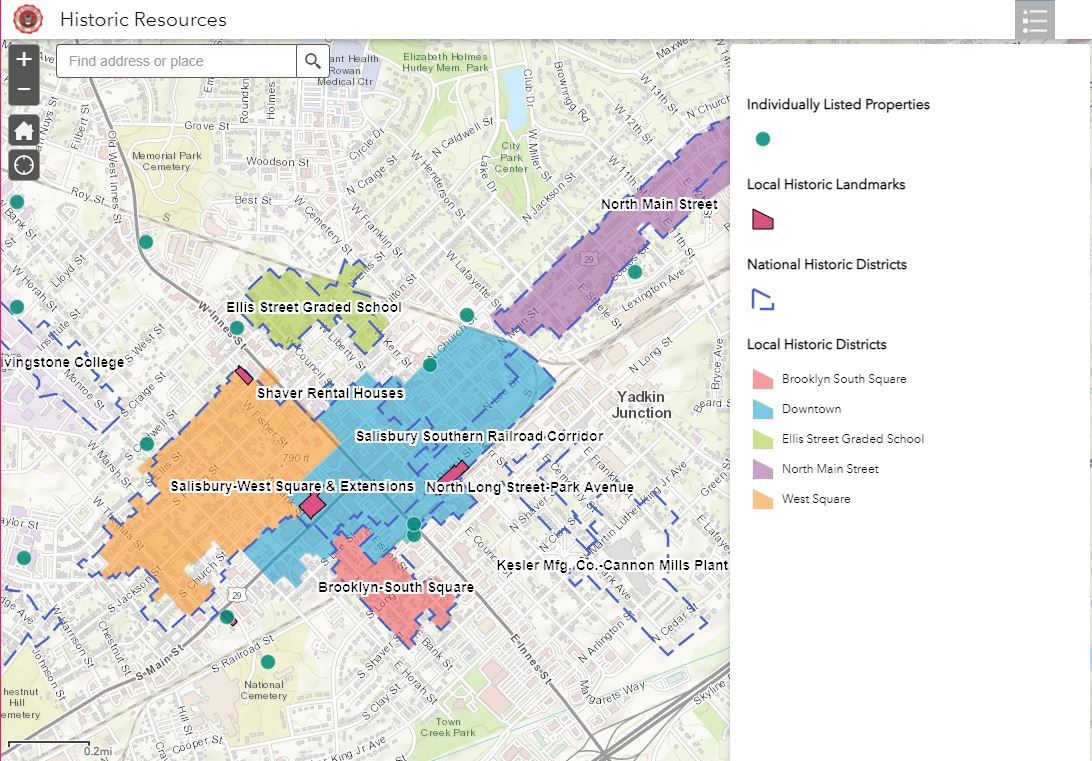Viewport: 1092px width, 761px height.
Task: Select the 'Memorial Park Cemetery' map label
Action: tap(166, 161)
